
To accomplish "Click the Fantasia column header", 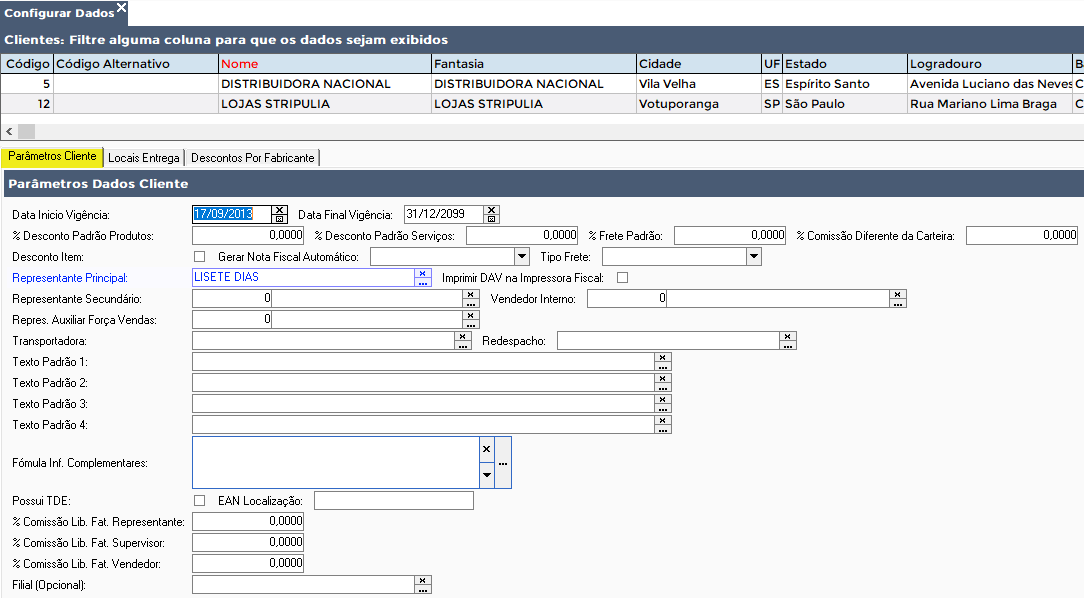I will (x=534, y=64).
